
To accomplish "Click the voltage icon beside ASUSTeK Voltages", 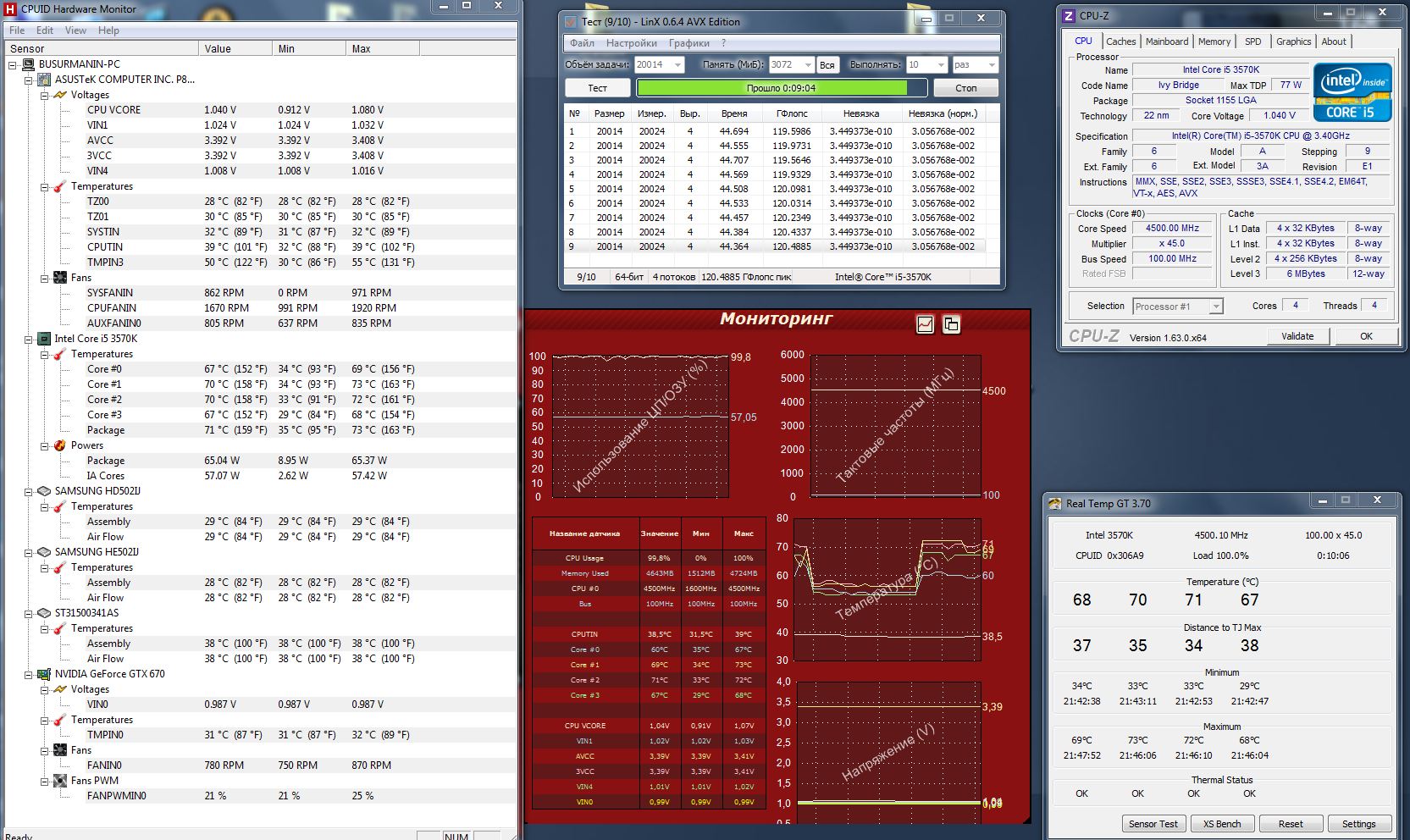I will pos(60,95).
